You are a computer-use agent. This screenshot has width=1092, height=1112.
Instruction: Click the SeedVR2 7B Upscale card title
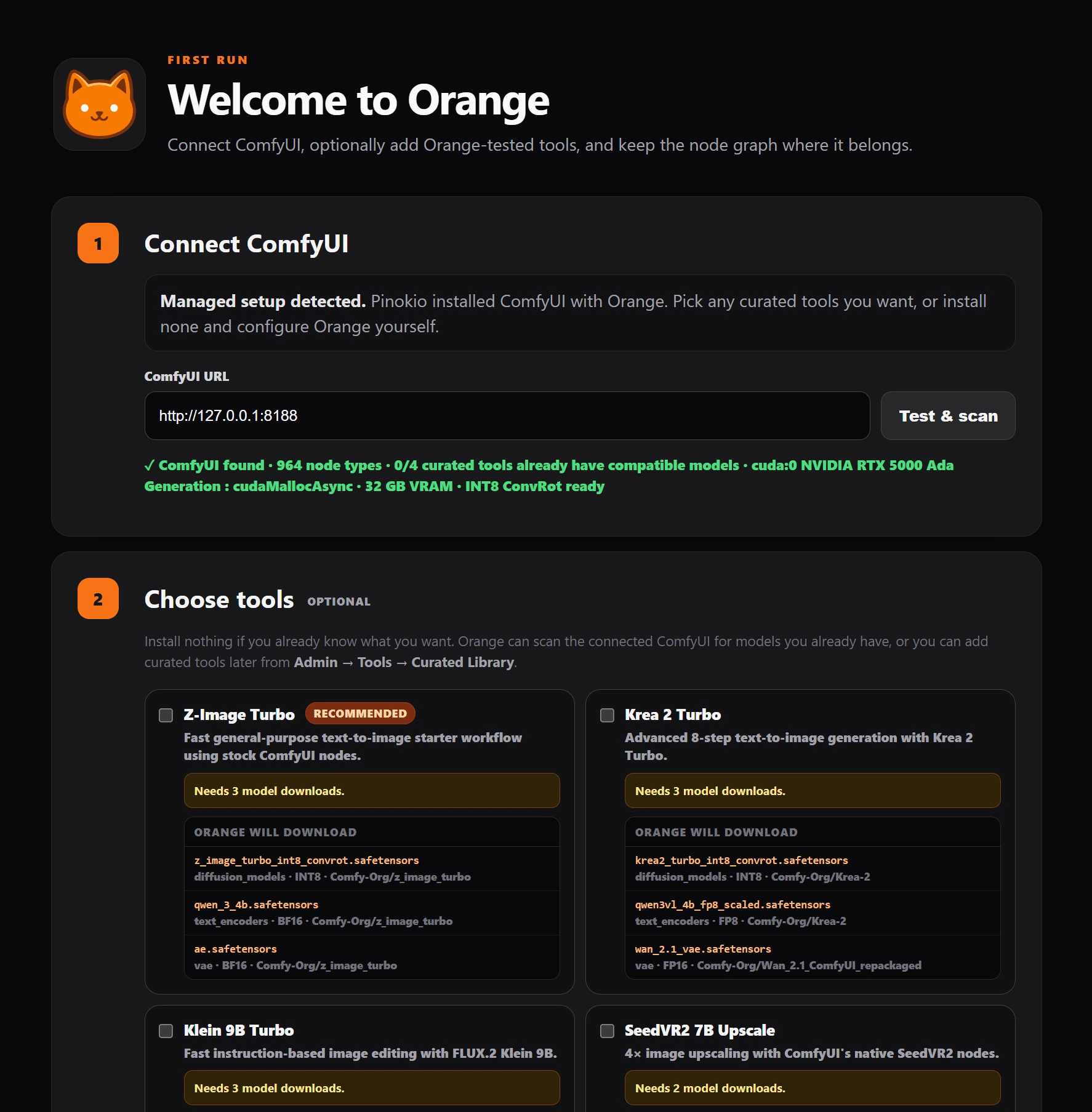tap(700, 1030)
